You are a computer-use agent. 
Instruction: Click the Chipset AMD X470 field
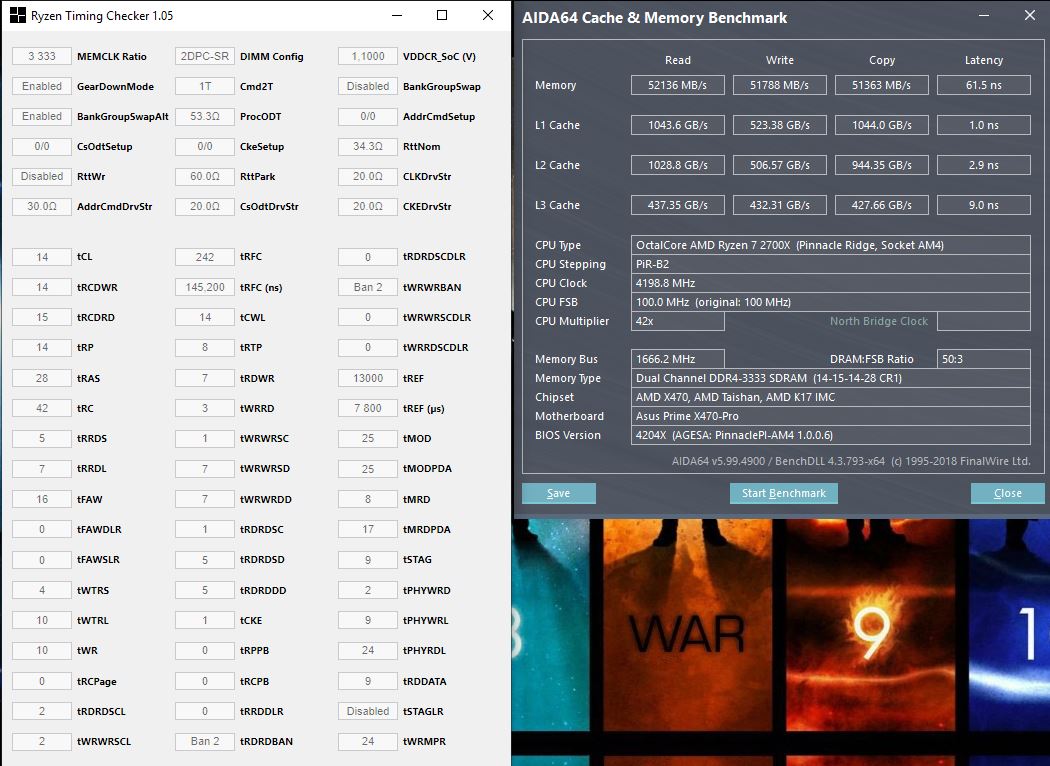[830, 397]
